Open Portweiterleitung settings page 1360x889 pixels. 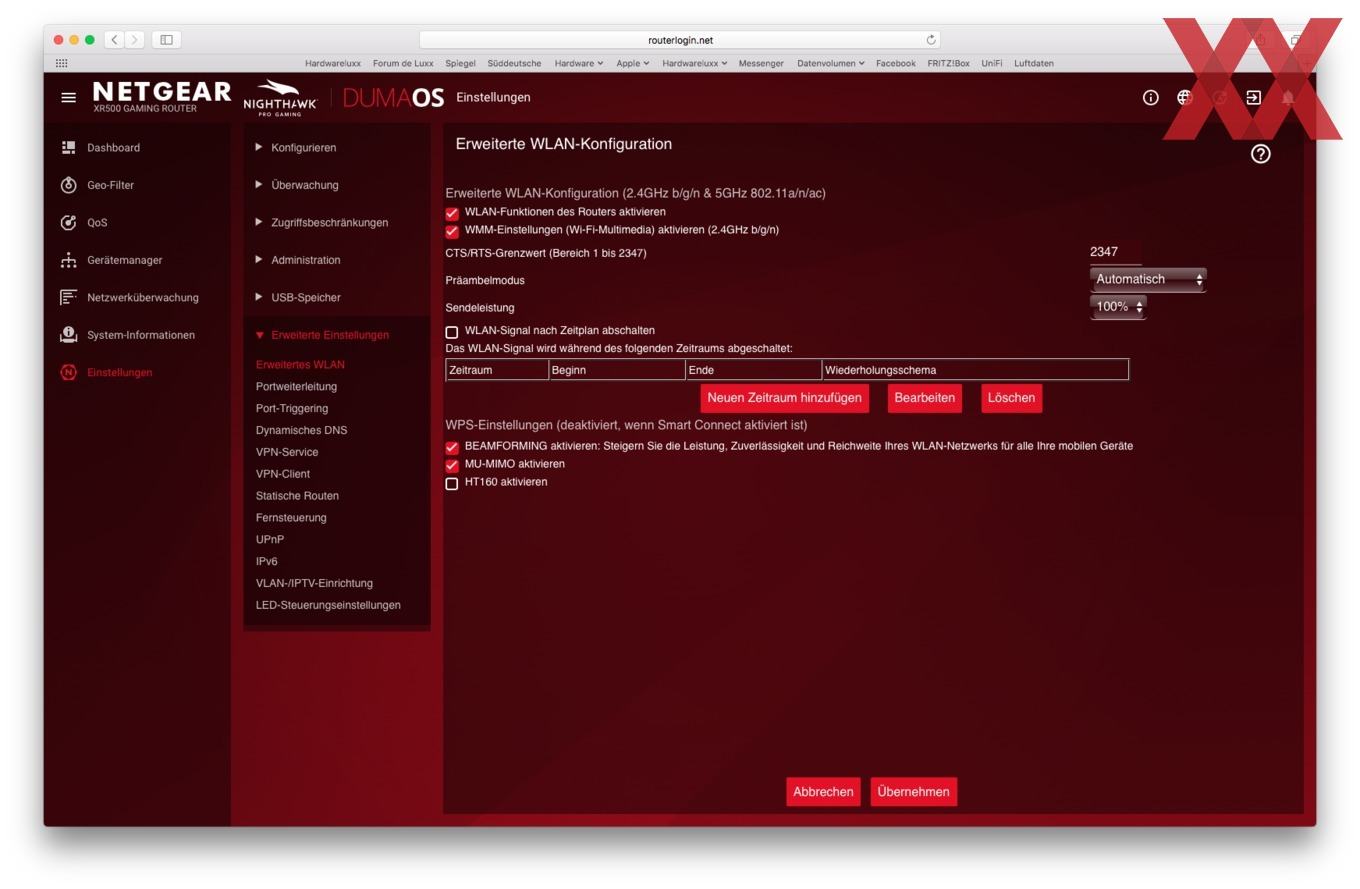[296, 387]
